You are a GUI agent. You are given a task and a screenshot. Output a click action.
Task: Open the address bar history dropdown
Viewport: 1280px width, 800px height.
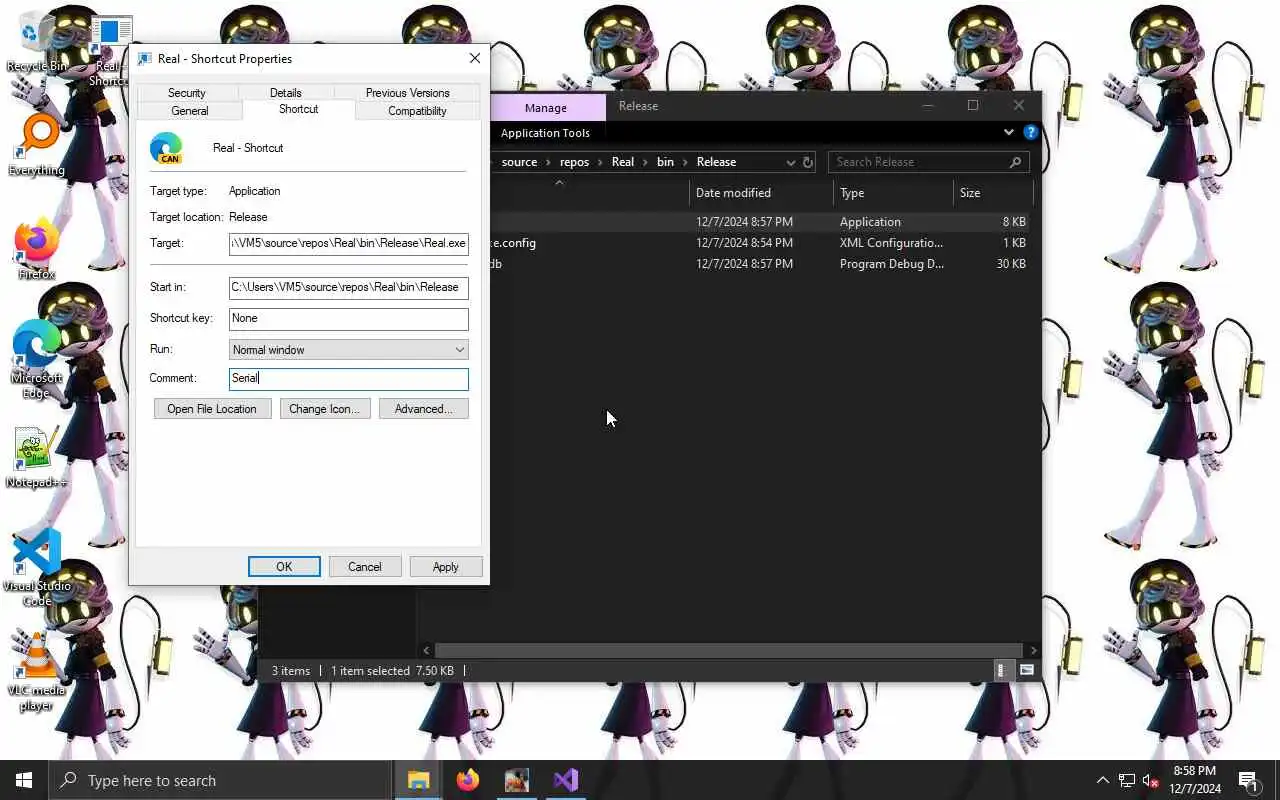point(790,162)
